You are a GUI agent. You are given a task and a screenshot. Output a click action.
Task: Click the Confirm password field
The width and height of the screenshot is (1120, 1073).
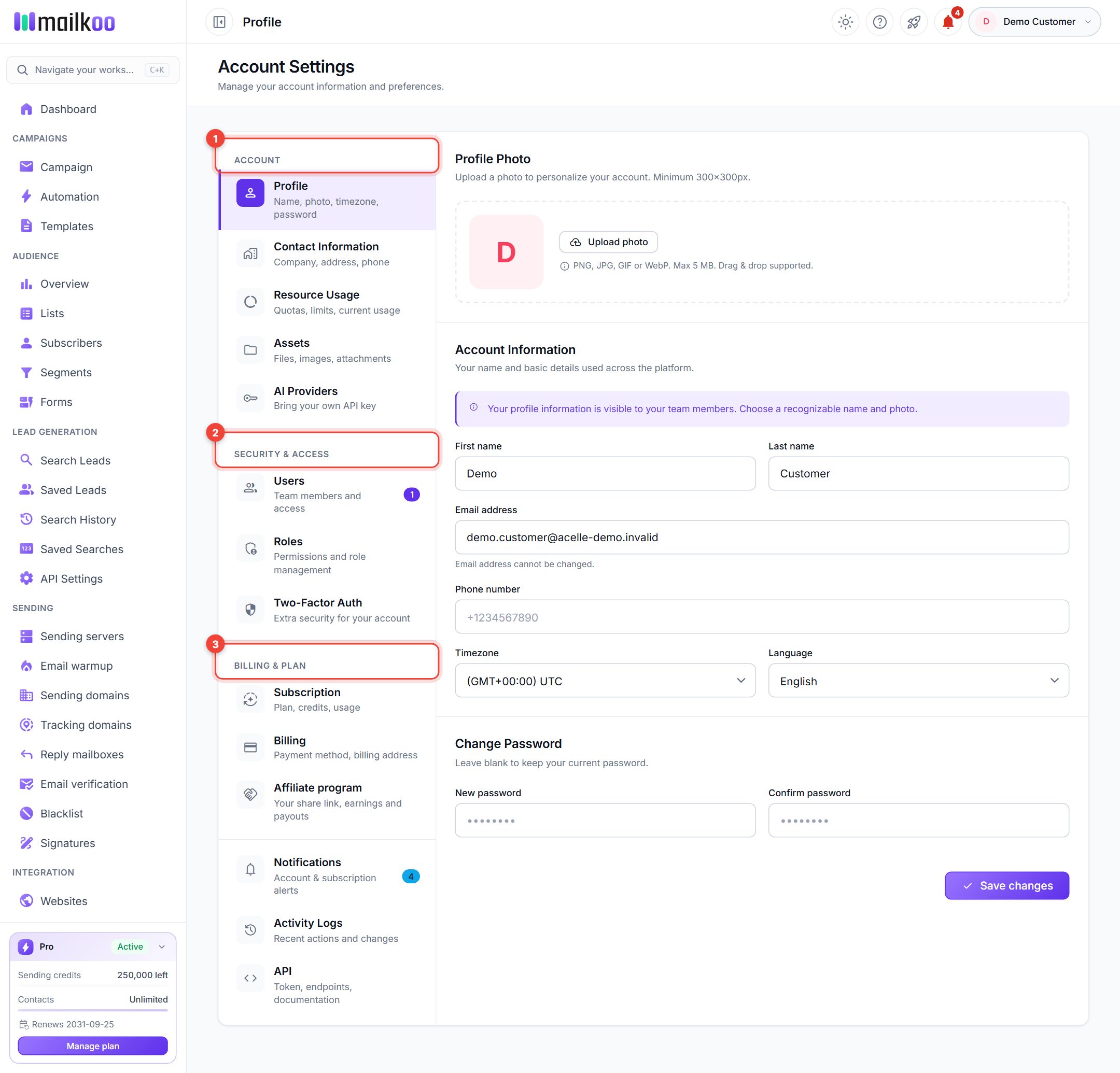point(918,820)
